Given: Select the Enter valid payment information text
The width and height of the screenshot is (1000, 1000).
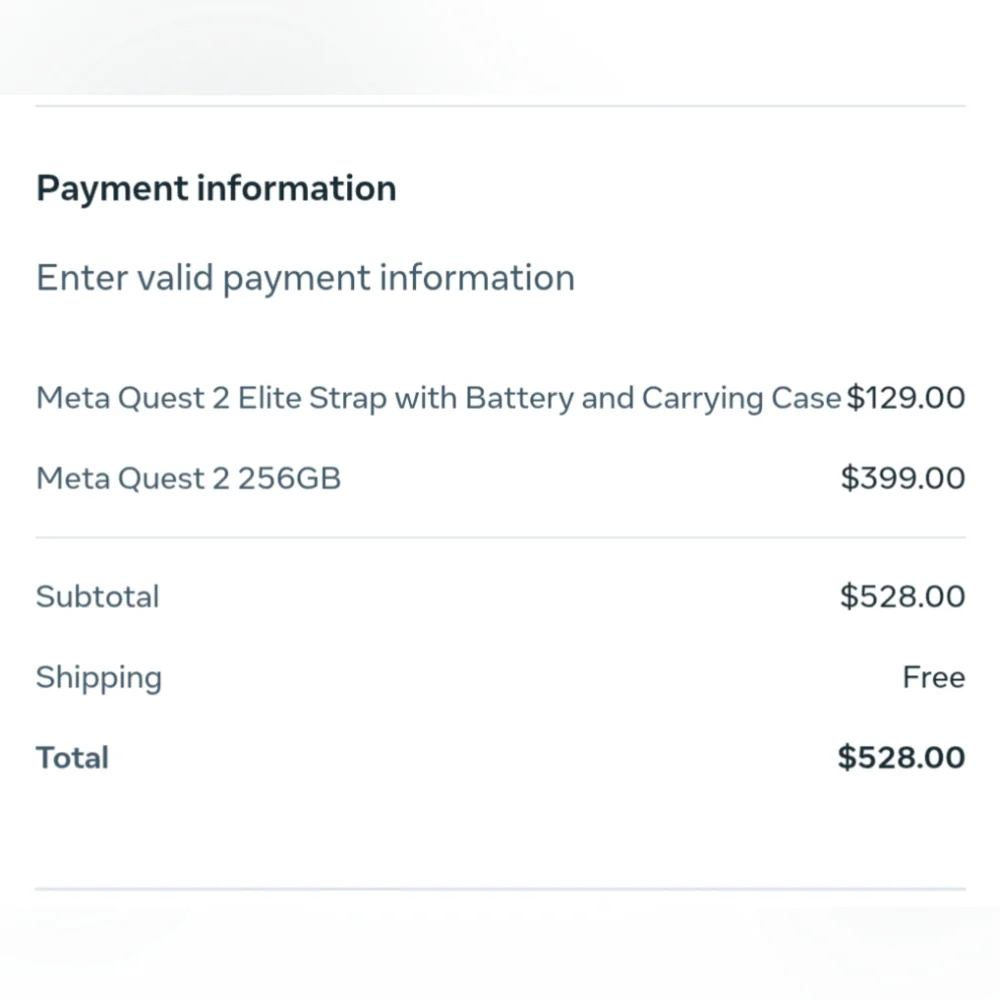Looking at the screenshot, I should tap(305, 278).
